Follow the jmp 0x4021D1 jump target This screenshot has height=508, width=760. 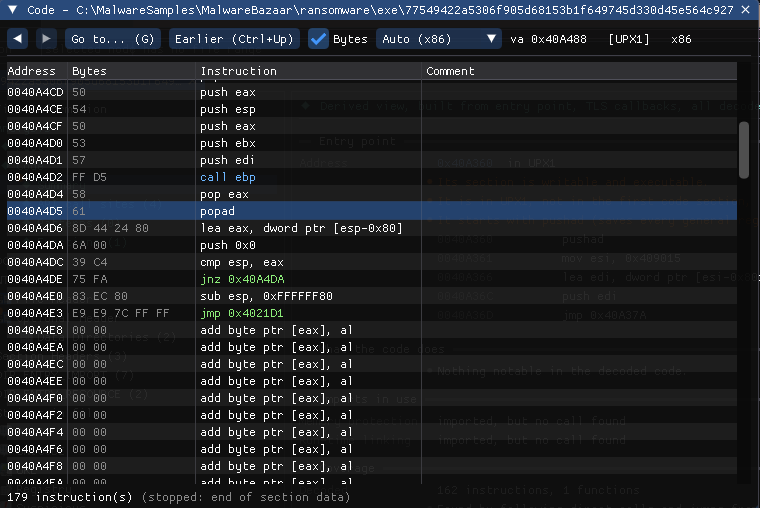[242, 313]
